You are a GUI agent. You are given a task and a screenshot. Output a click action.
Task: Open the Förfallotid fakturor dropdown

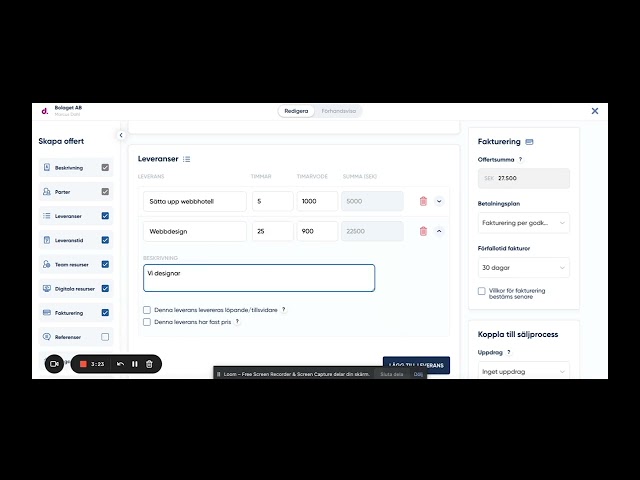[x=524, y=268]
